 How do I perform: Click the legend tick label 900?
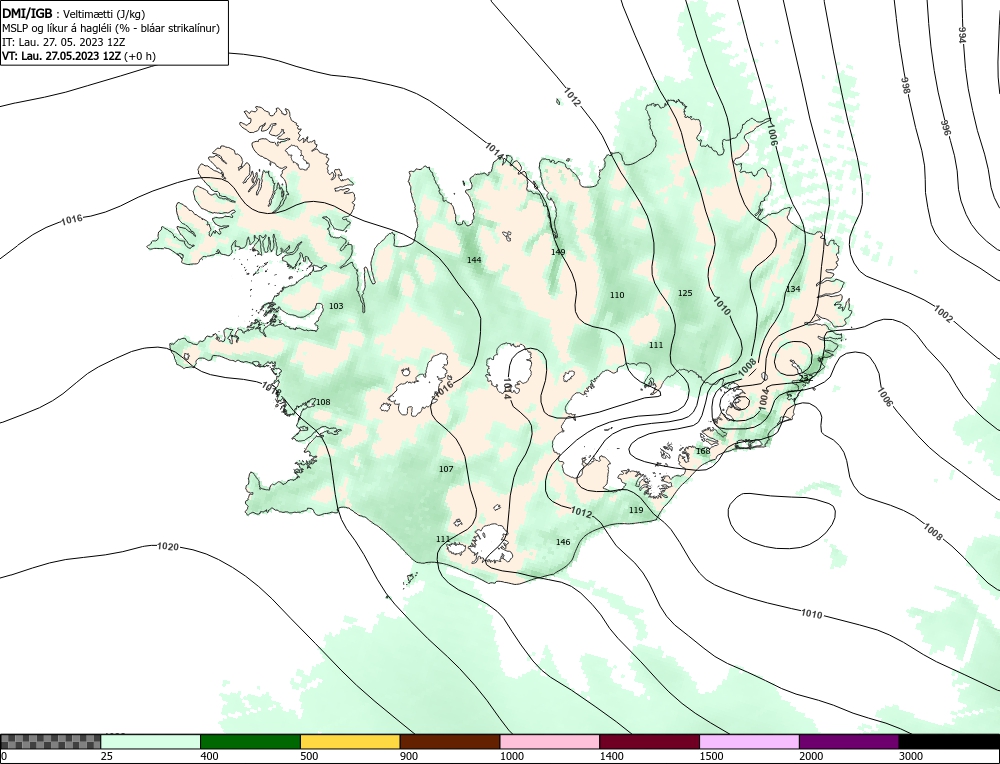pos(409,757)
